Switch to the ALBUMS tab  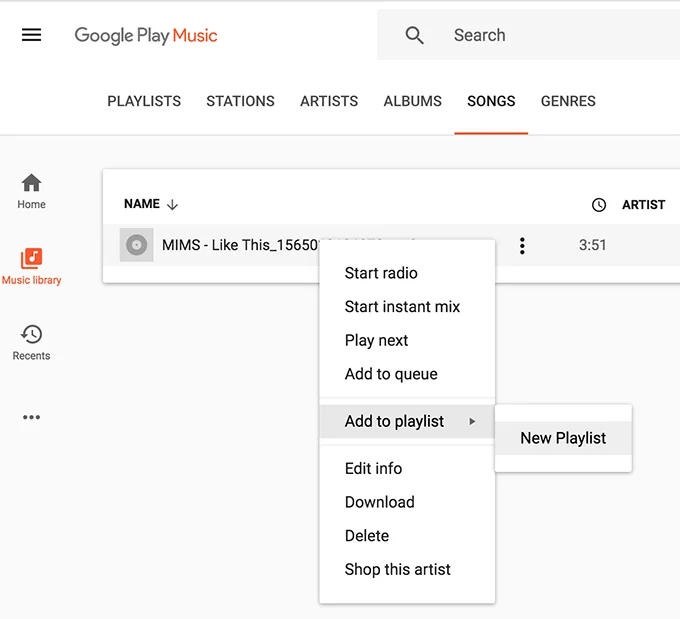pos(412,101)
